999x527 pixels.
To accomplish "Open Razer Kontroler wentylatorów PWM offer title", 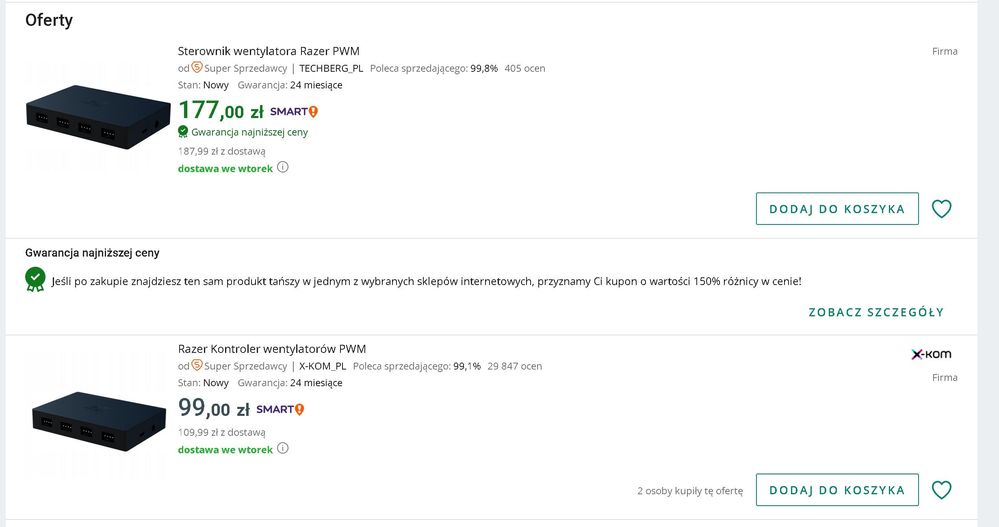I will coord(272,349).
